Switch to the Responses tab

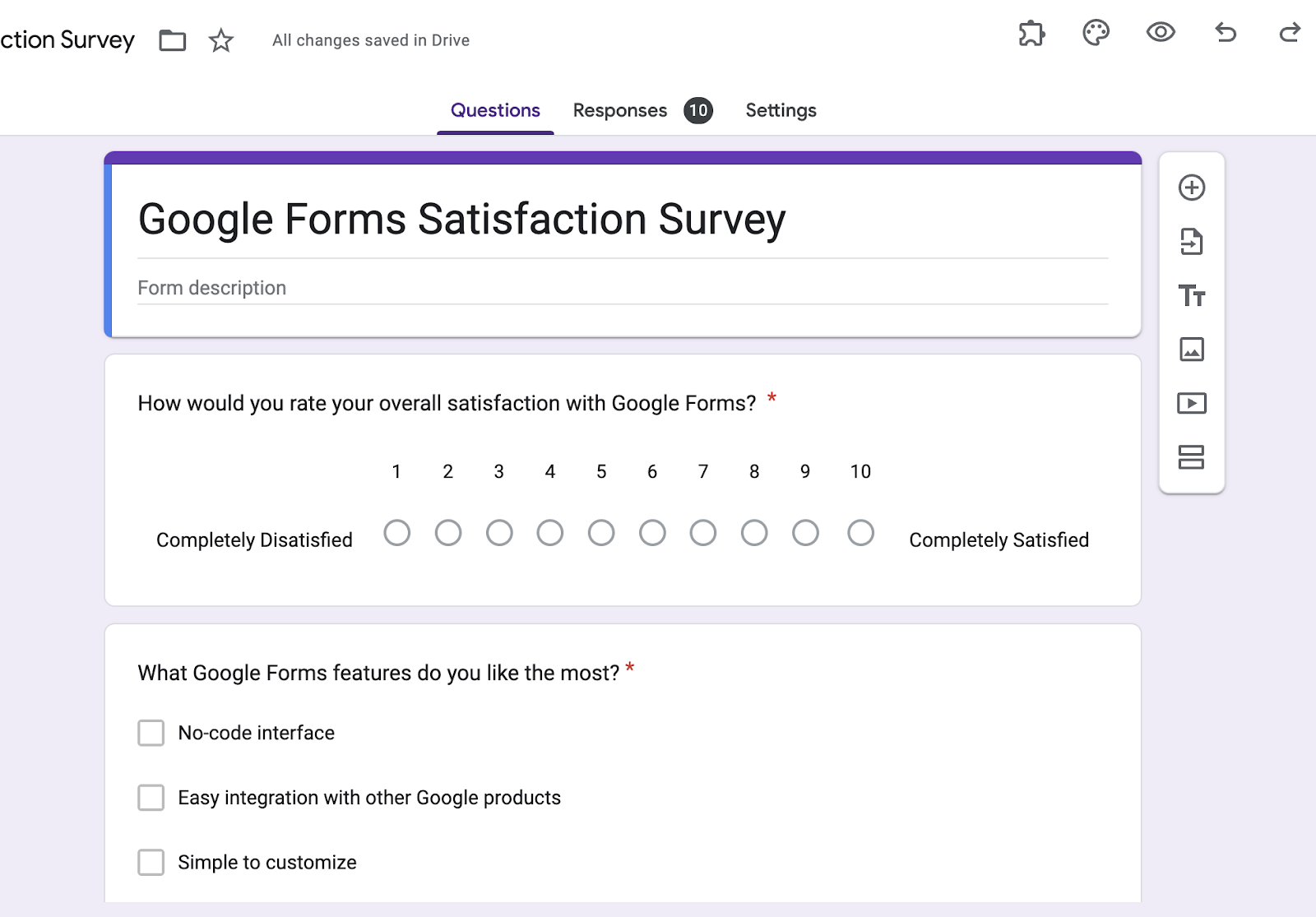(620, 110)
